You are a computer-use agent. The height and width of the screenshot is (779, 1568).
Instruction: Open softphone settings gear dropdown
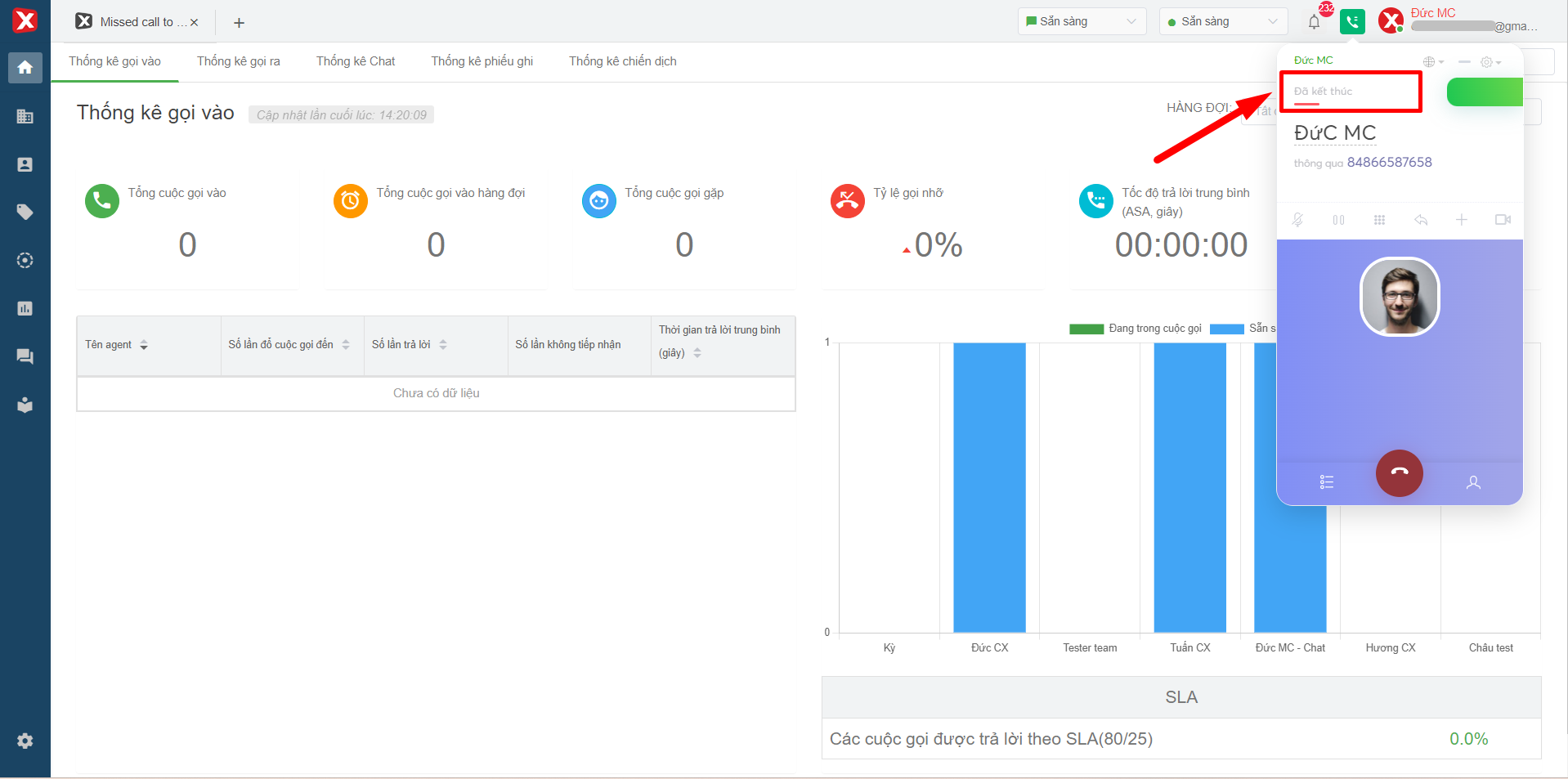[x=1490, y=62]
